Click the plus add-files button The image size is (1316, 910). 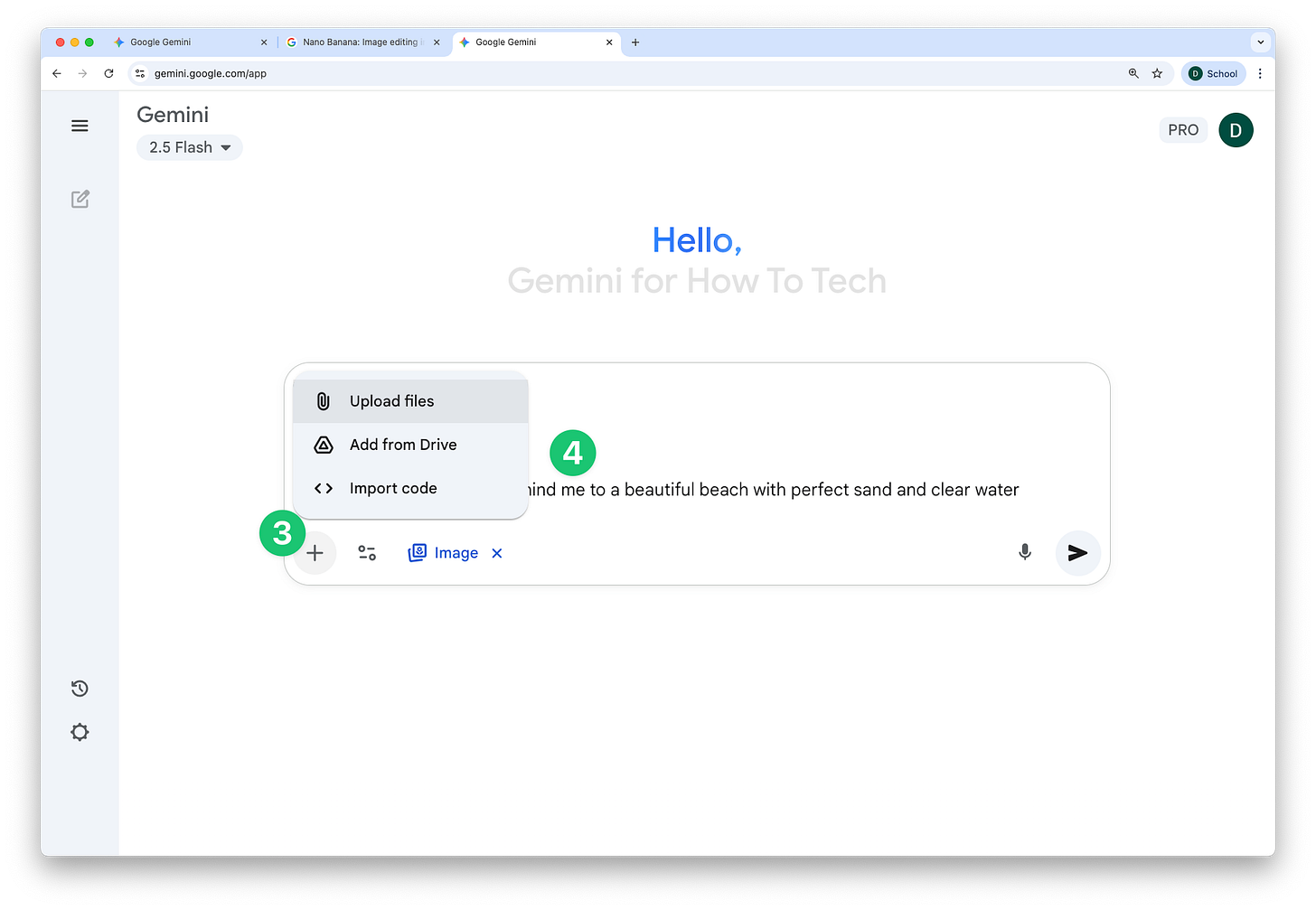[315, 553]
